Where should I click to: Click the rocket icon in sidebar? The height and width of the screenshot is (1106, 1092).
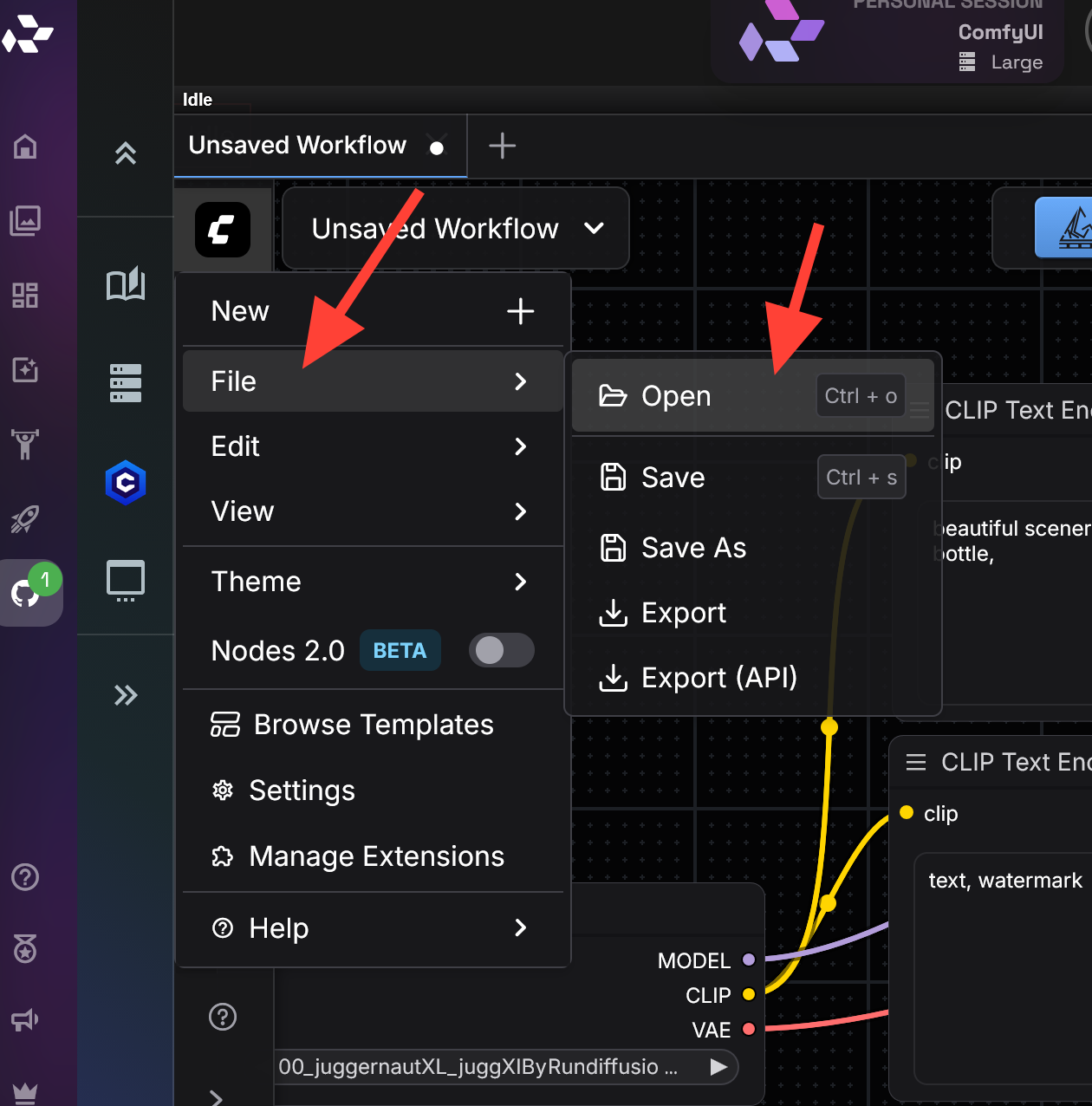tap(25, 518)
